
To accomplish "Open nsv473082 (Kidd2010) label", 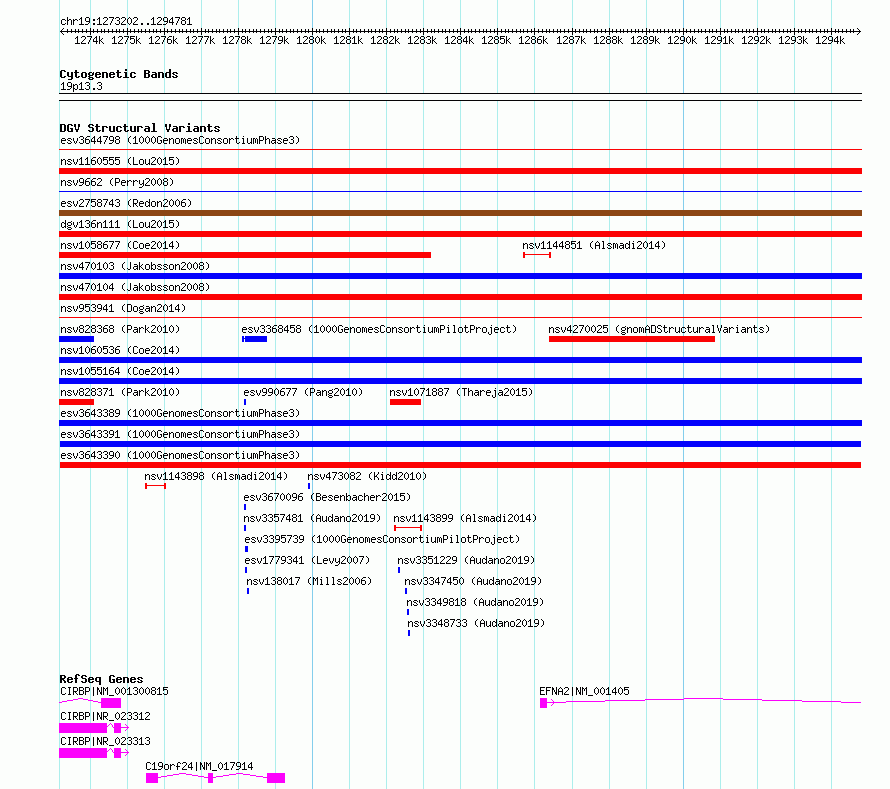I will (x=367, y=476).
